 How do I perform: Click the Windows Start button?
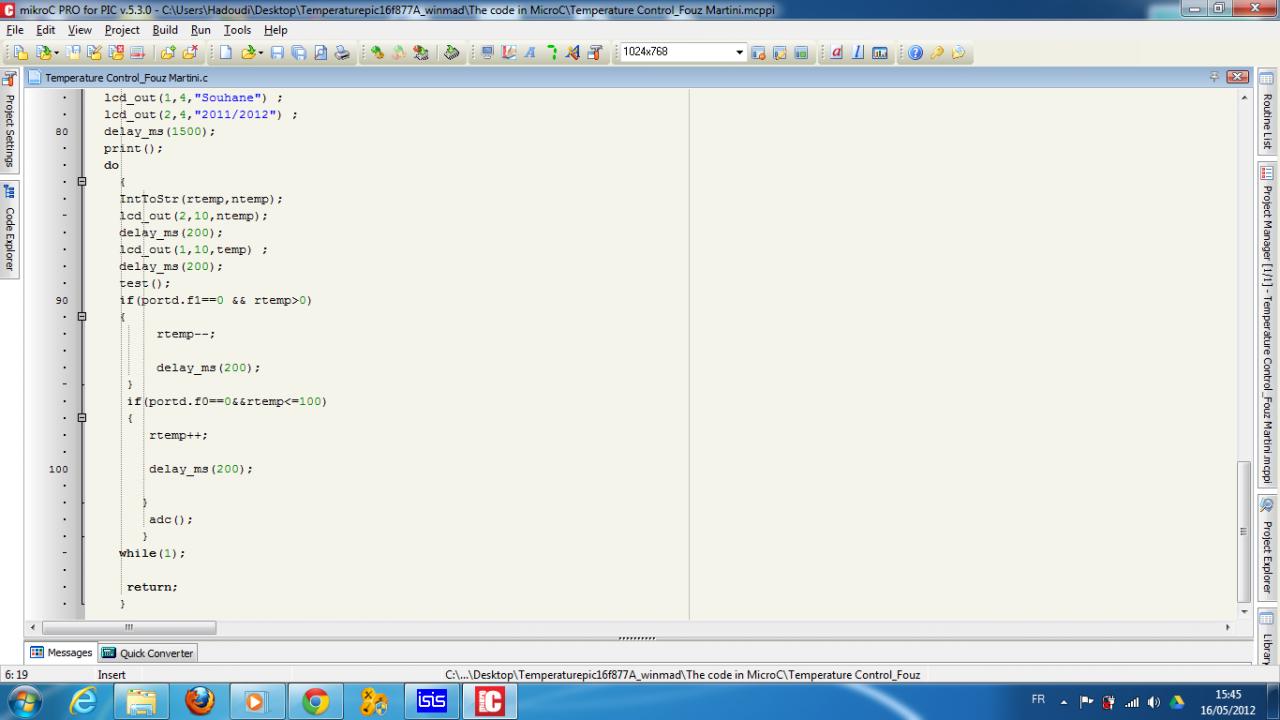coord(24,701)
